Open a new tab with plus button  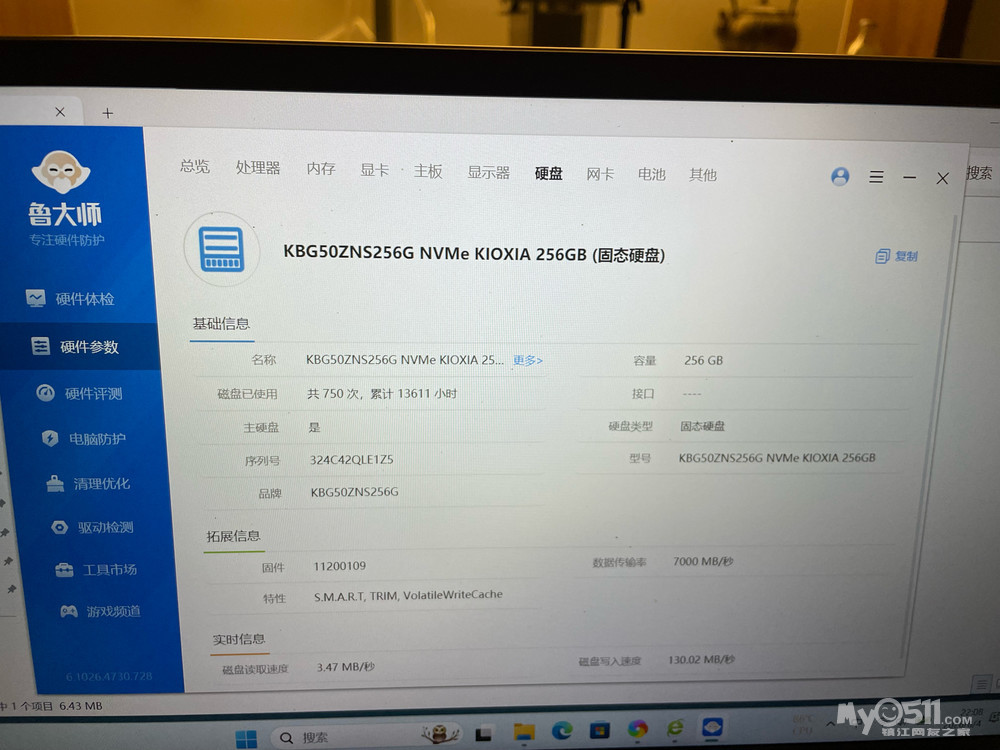point(108,114)
